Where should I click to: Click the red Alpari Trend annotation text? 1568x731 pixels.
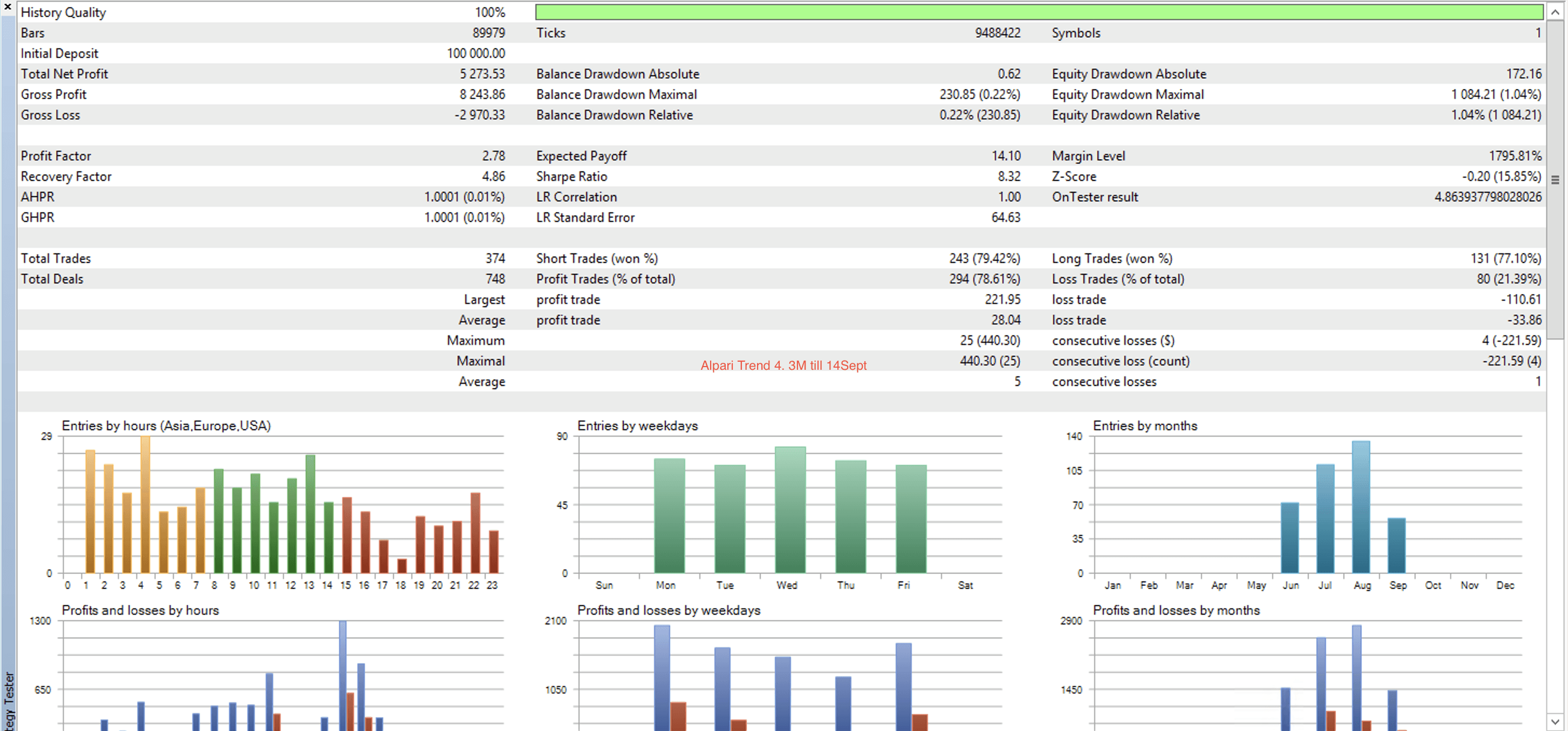(783, 365)
